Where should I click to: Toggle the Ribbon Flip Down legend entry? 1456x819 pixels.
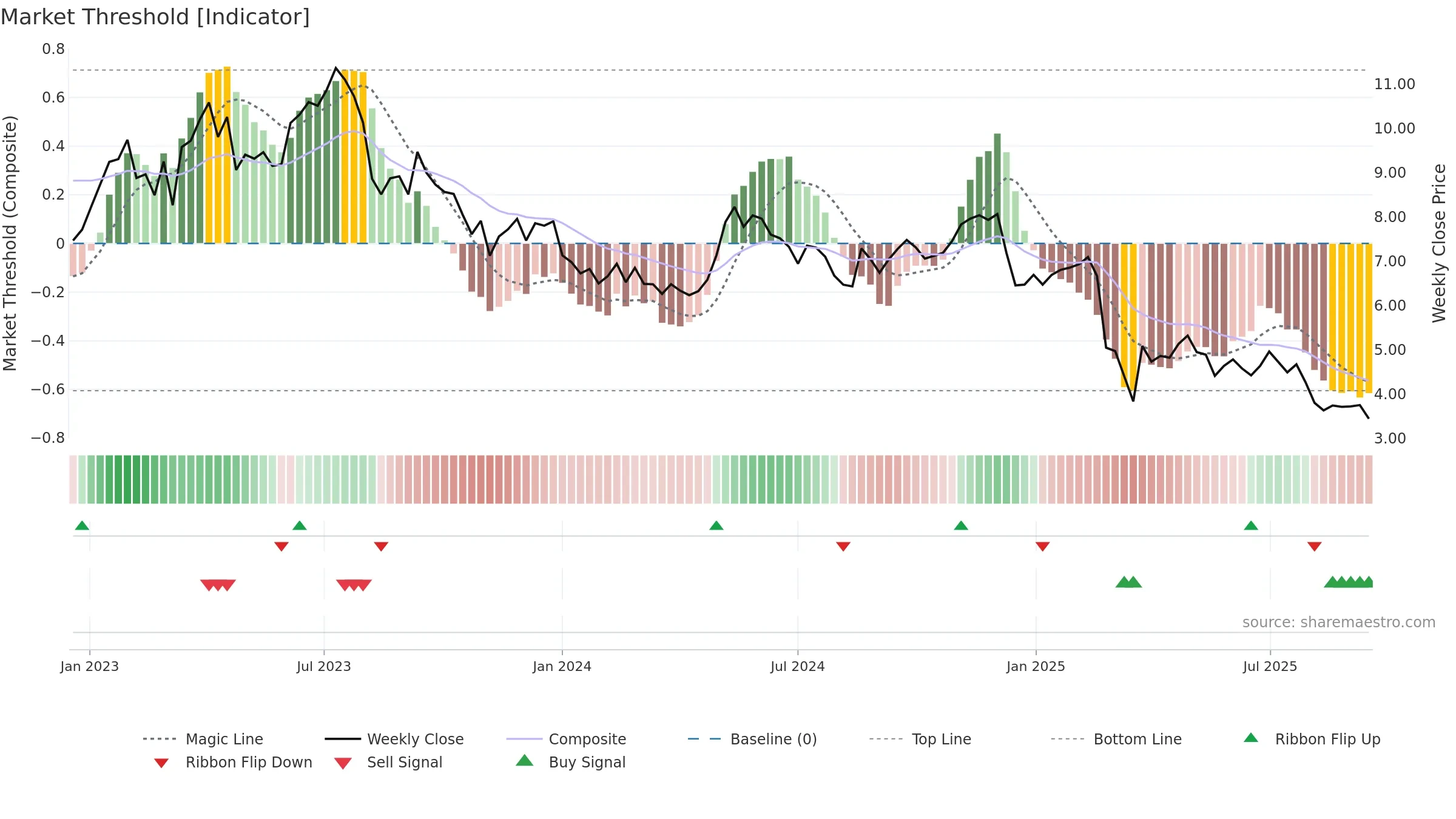233,762
